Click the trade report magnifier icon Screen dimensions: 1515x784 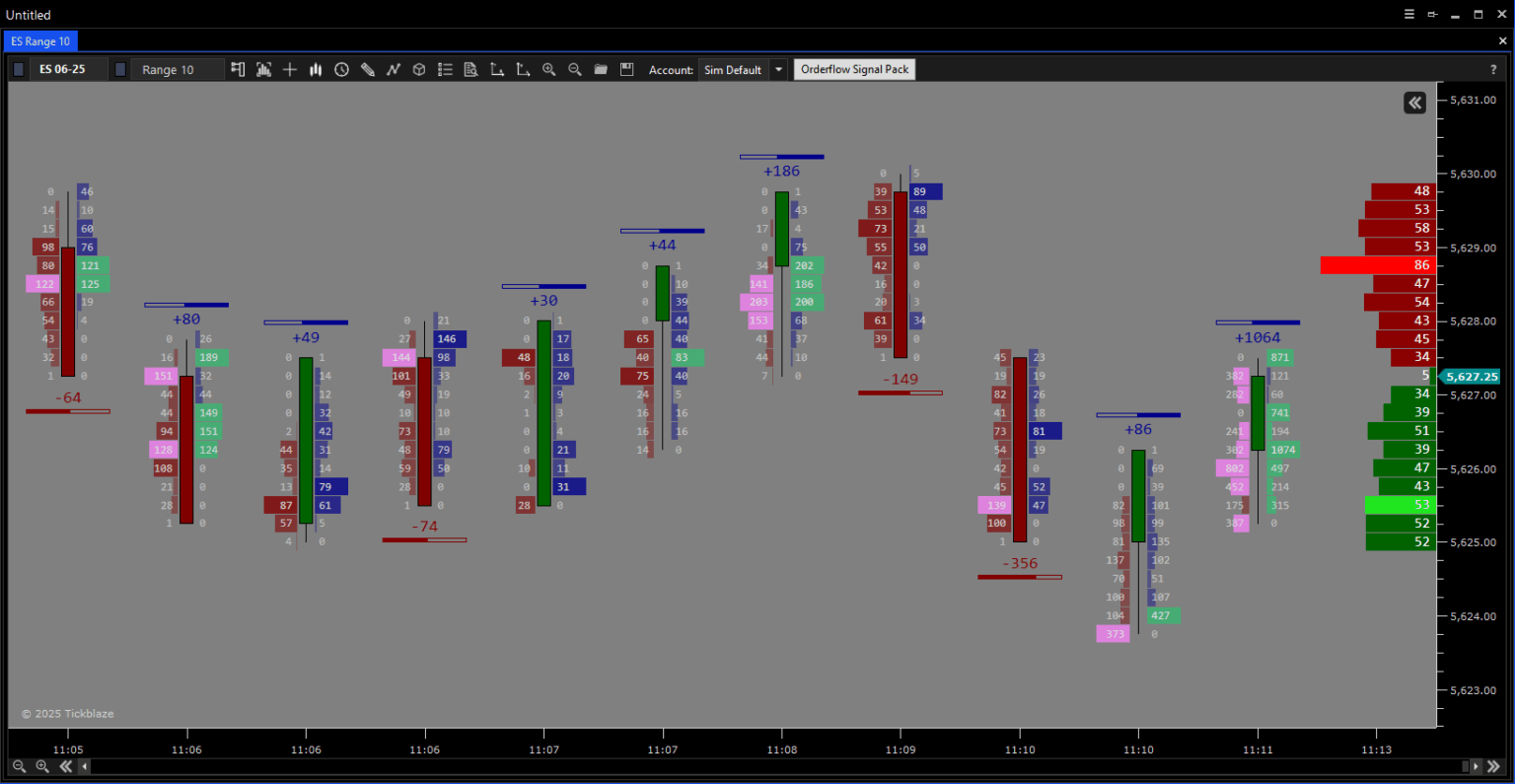click(470, 69)
